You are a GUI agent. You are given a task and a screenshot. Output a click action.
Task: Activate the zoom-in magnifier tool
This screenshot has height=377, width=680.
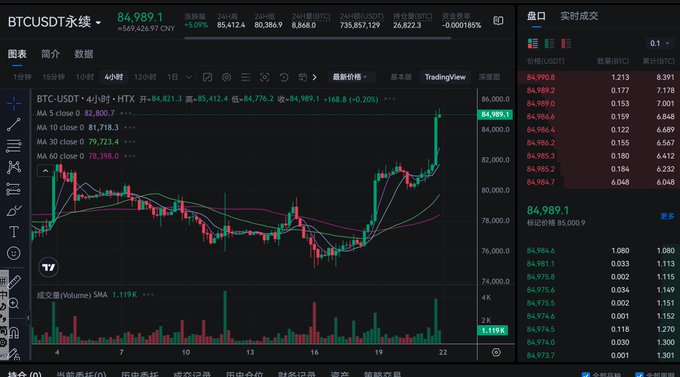point(13,304)
